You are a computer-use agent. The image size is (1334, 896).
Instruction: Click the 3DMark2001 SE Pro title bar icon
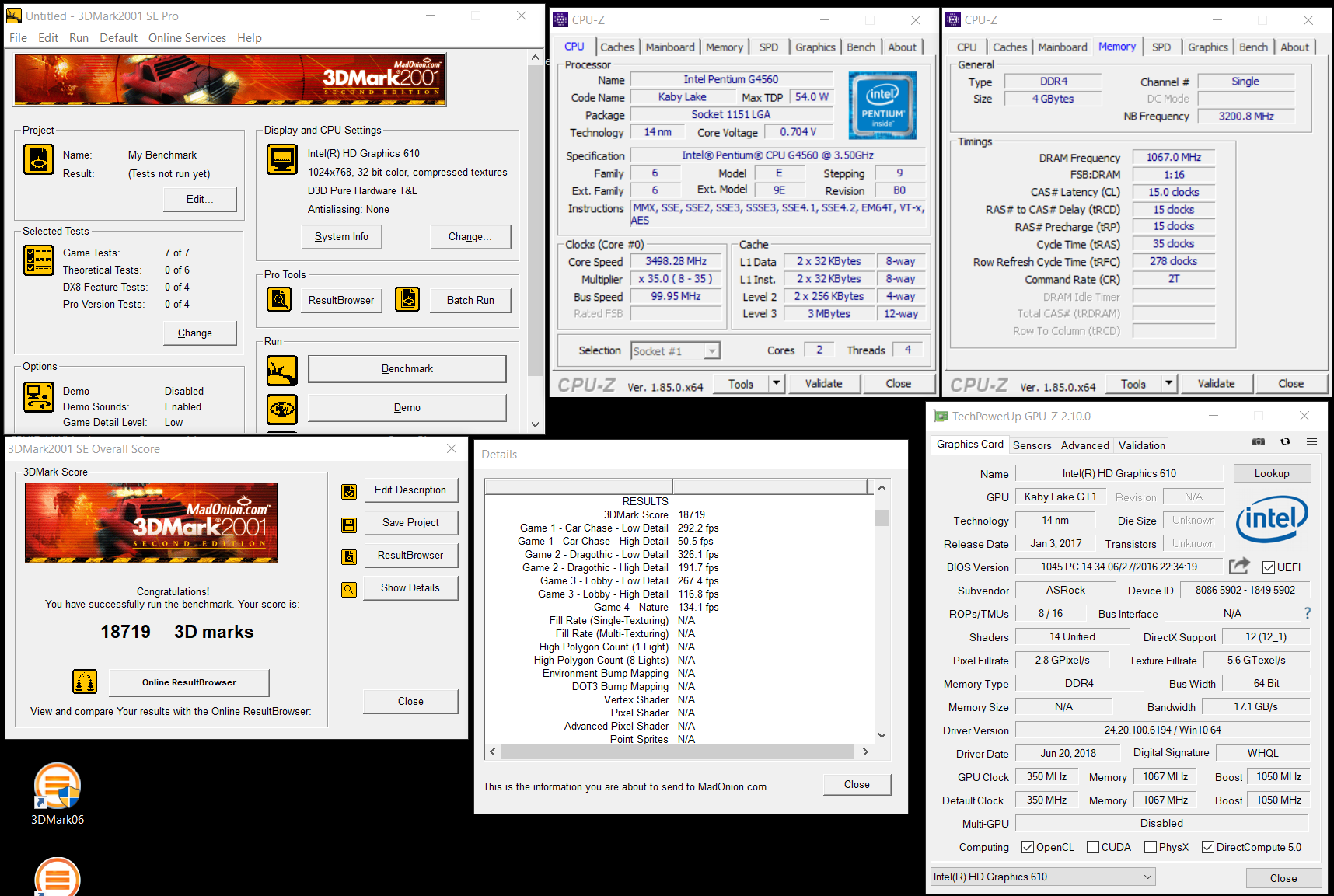pyautogui.click(x=14, y=16)
